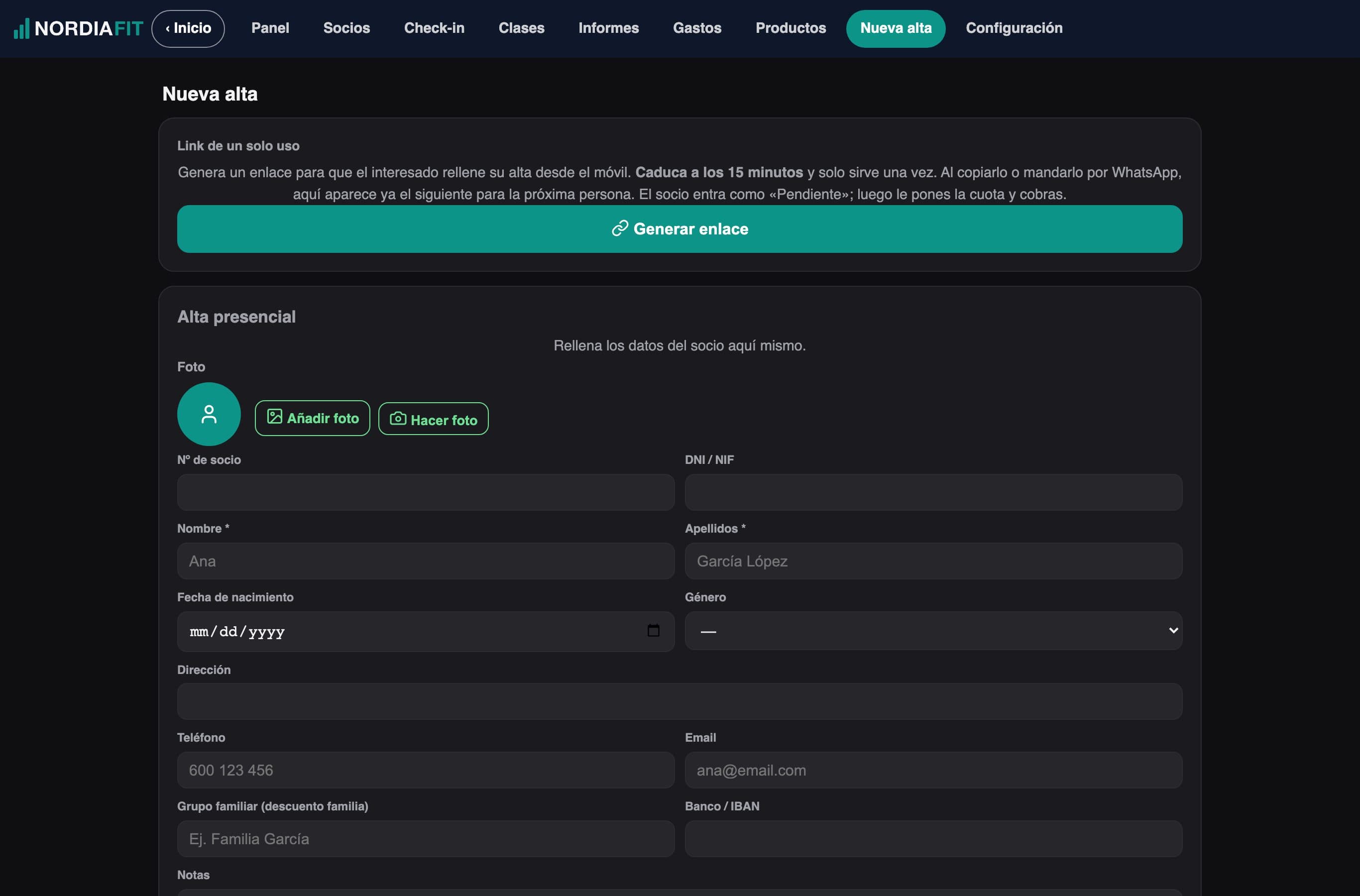Select the Nueva alta tab
Image resolution: width=1360 pixels, height=896 pixels.
click(896, 28)
